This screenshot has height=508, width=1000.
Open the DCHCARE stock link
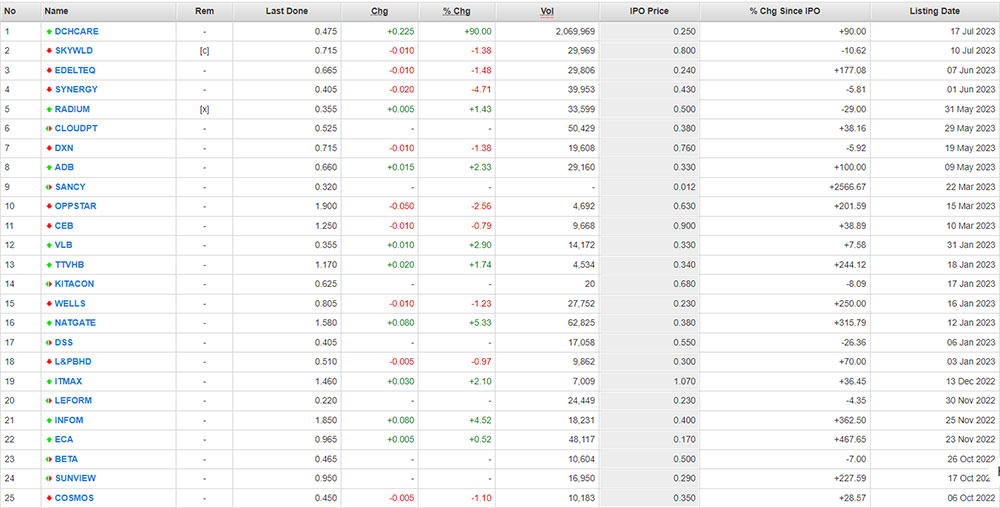click(77, 31)
